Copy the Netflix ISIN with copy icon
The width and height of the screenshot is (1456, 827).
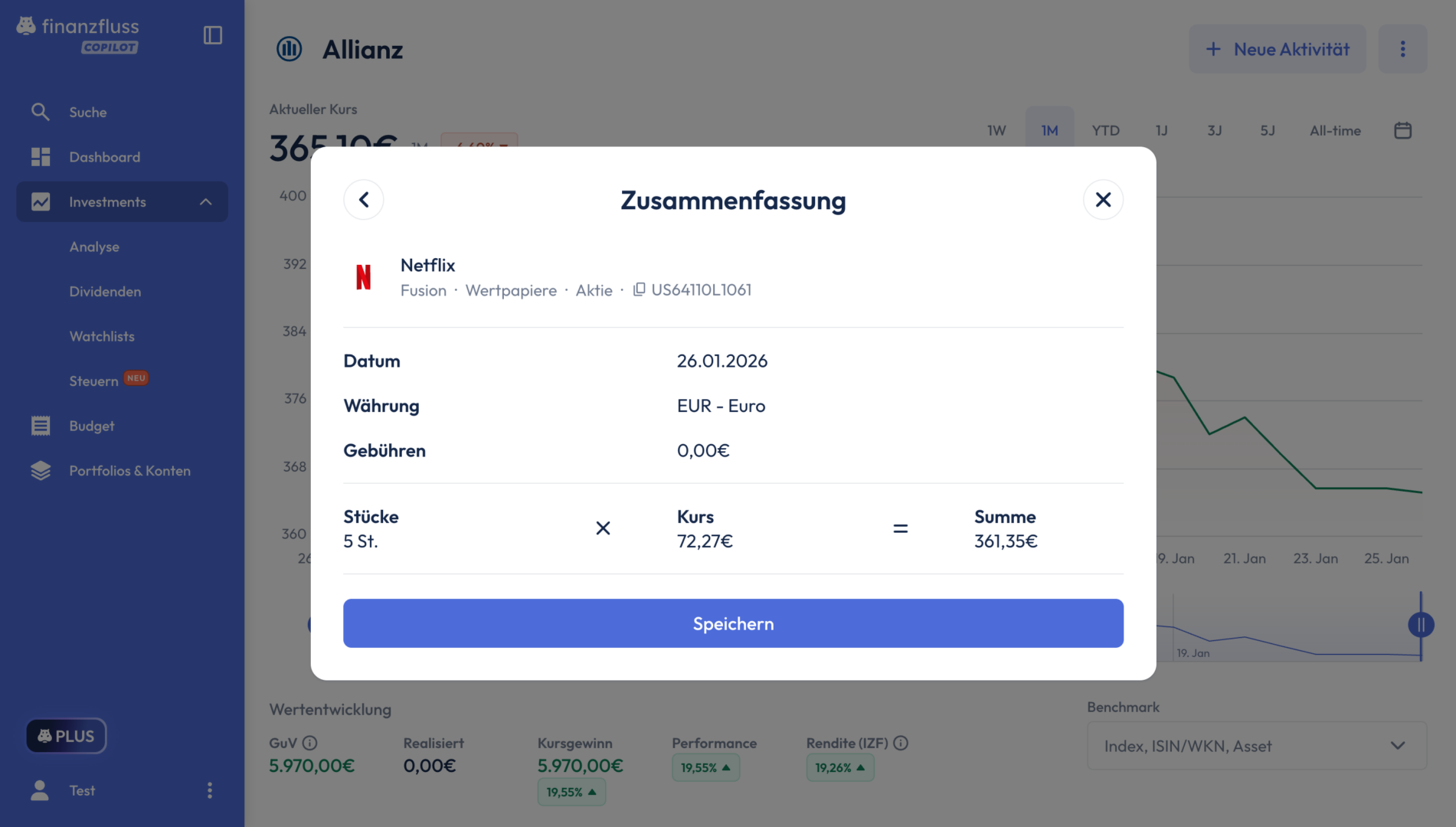639,289
